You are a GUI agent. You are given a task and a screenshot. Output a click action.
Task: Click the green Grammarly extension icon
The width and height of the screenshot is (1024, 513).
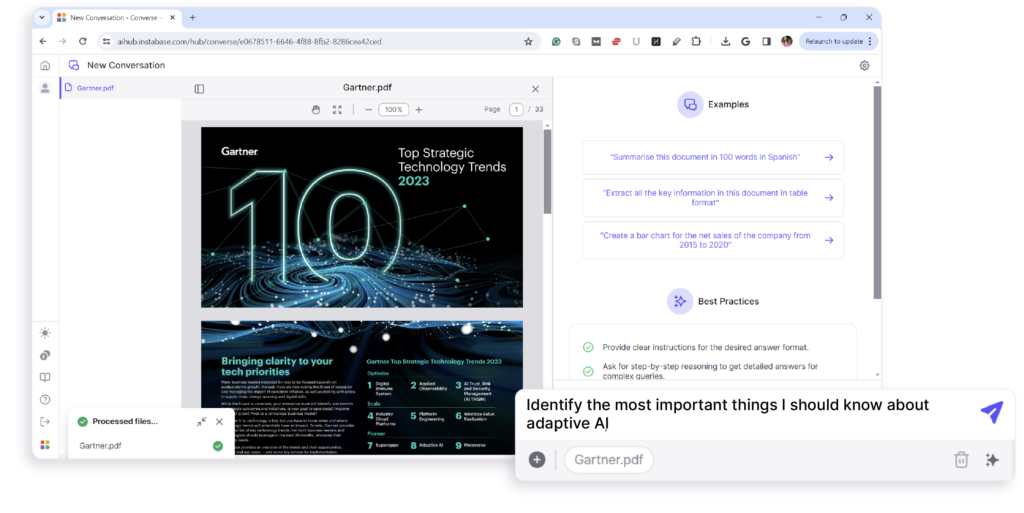coord(556,41)
